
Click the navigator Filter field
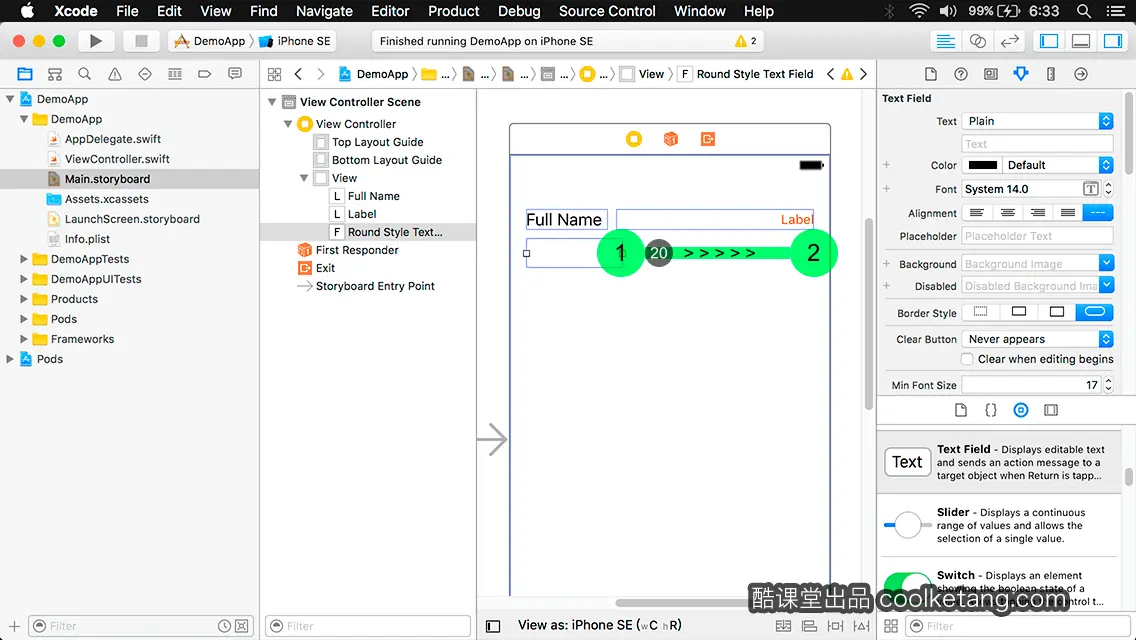pyautogui.click(x=141, y=626)
